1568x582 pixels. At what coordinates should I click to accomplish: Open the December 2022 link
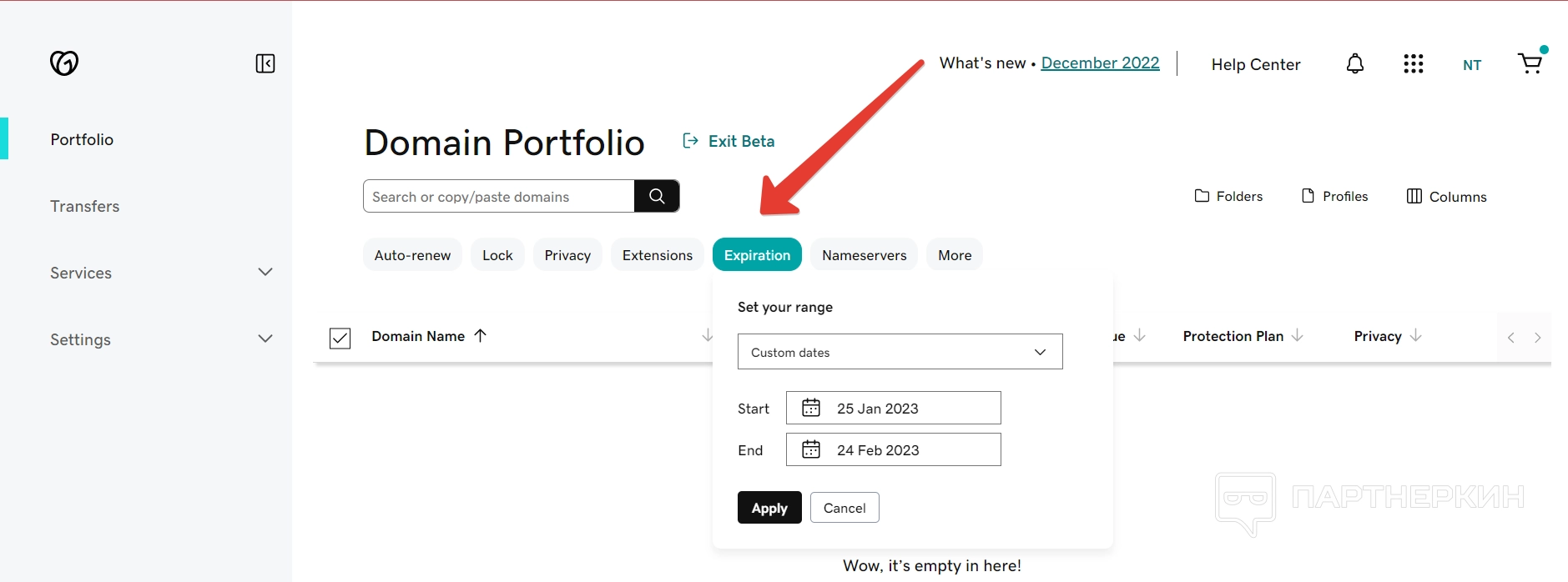1100,63
